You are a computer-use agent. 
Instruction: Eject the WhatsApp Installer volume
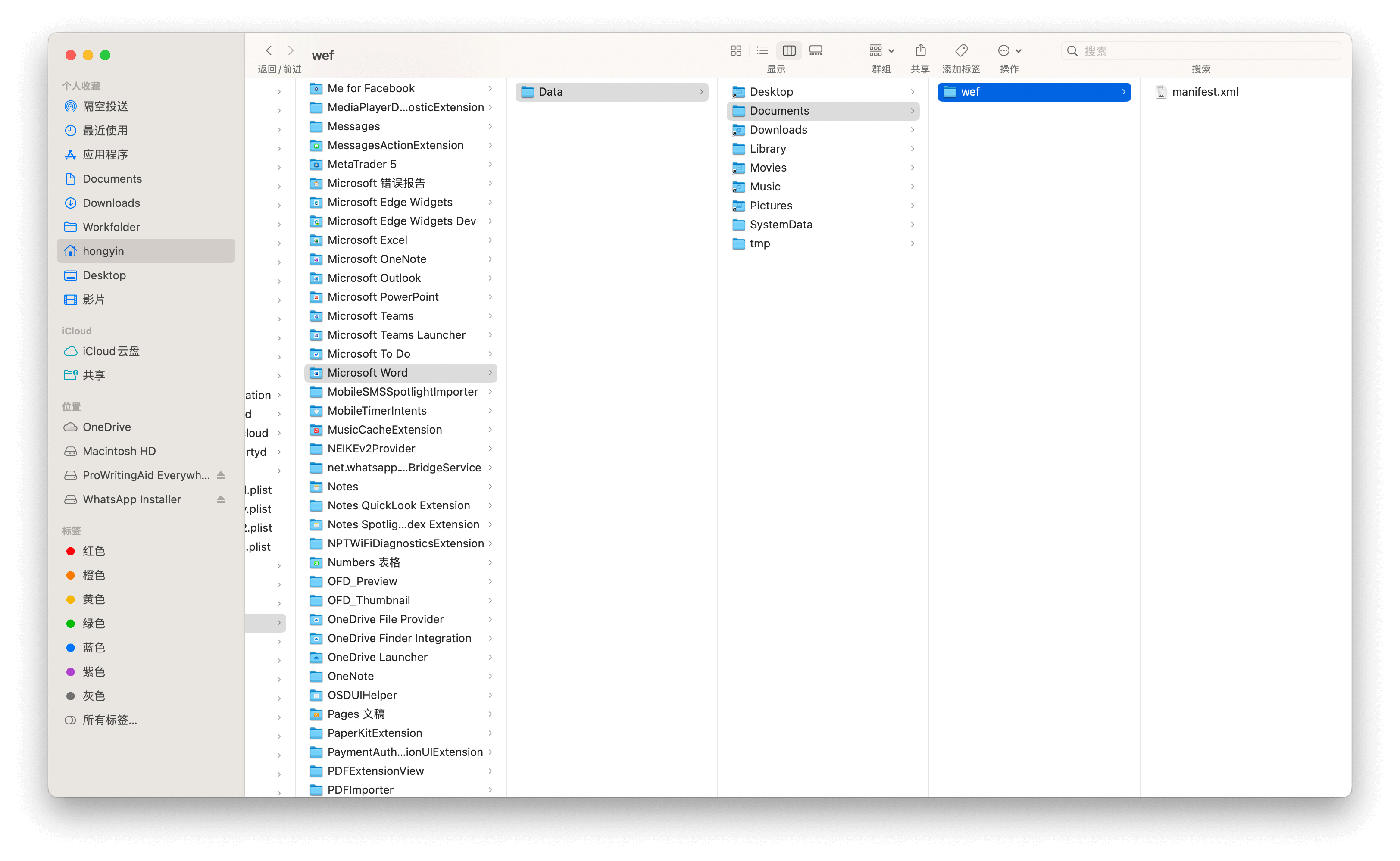(221, 499)
